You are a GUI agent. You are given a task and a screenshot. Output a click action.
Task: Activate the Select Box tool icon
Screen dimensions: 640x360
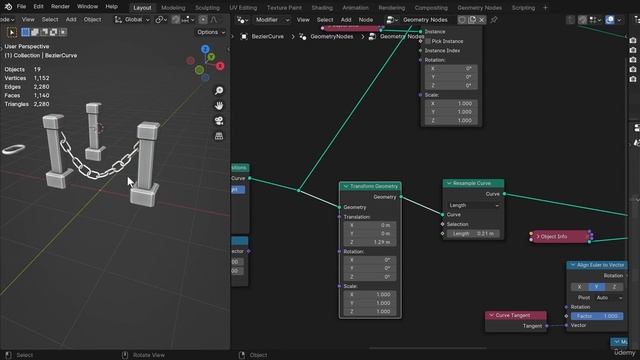click(x=12, y=32)
